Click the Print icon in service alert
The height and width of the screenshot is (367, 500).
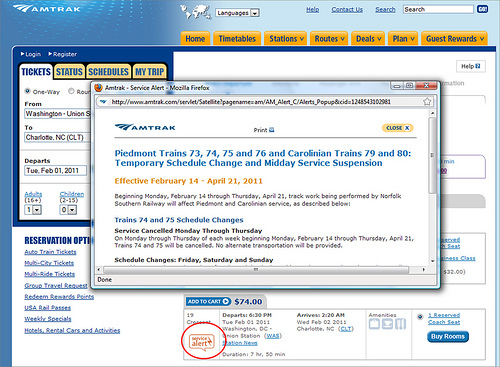pyautogui.click(x=272, y=130)
